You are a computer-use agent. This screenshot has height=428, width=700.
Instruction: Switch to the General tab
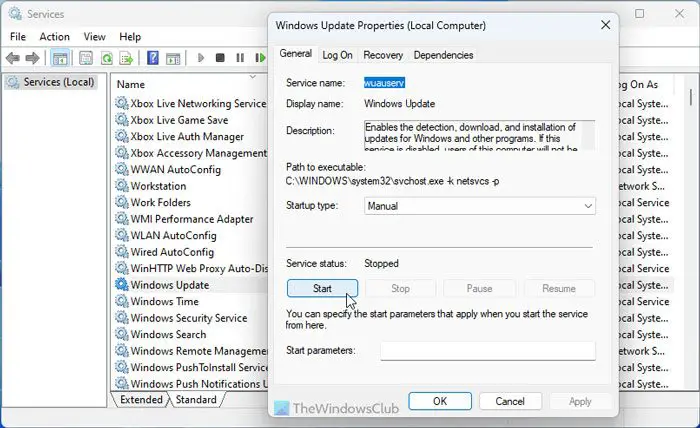(x=296, y=54)
